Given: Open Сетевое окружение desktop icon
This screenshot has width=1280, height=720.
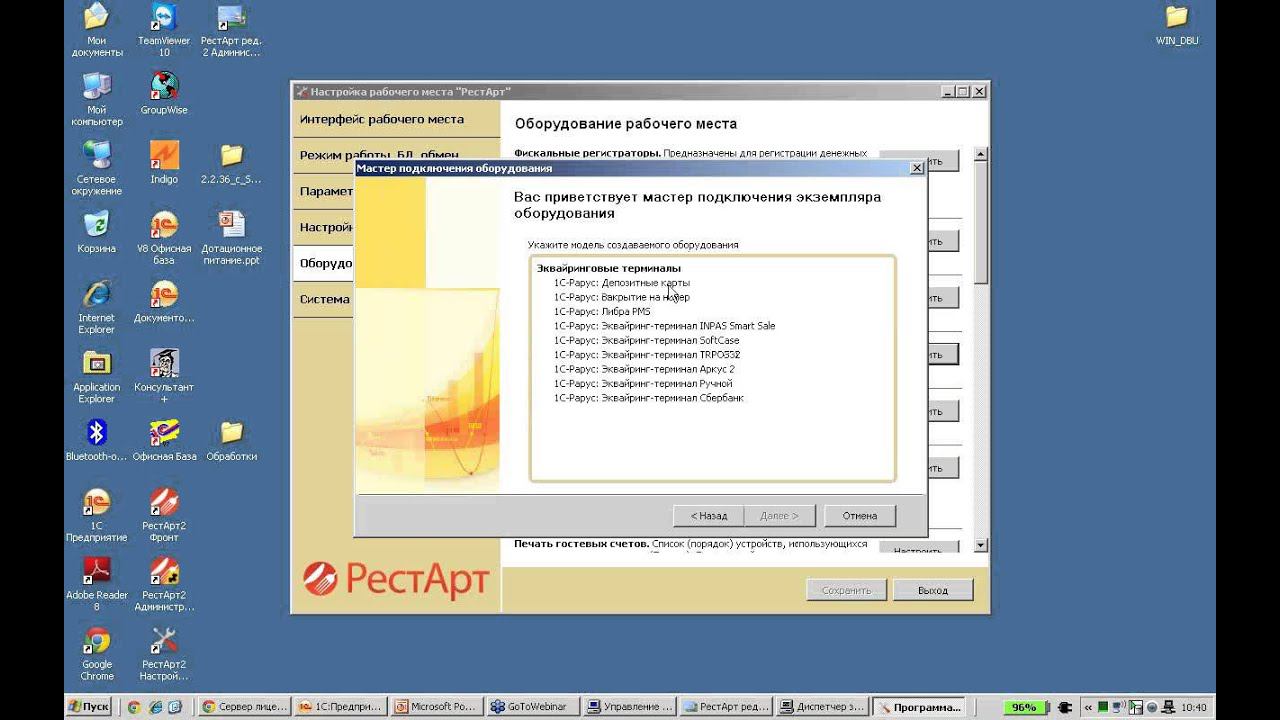Looking at the screenshot, I should (x=96, y=168).
